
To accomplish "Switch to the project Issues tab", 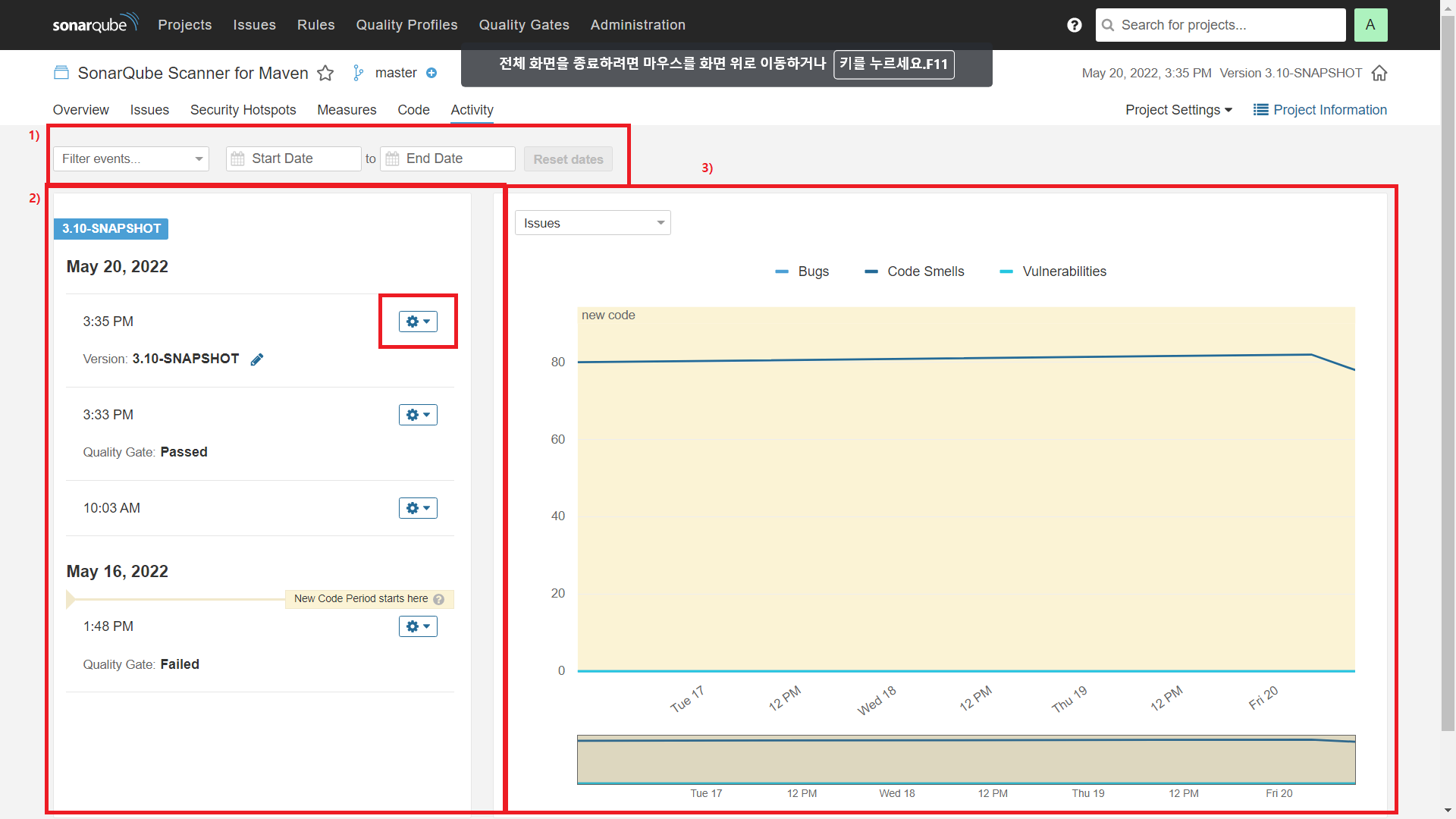I will click(149, 110).
